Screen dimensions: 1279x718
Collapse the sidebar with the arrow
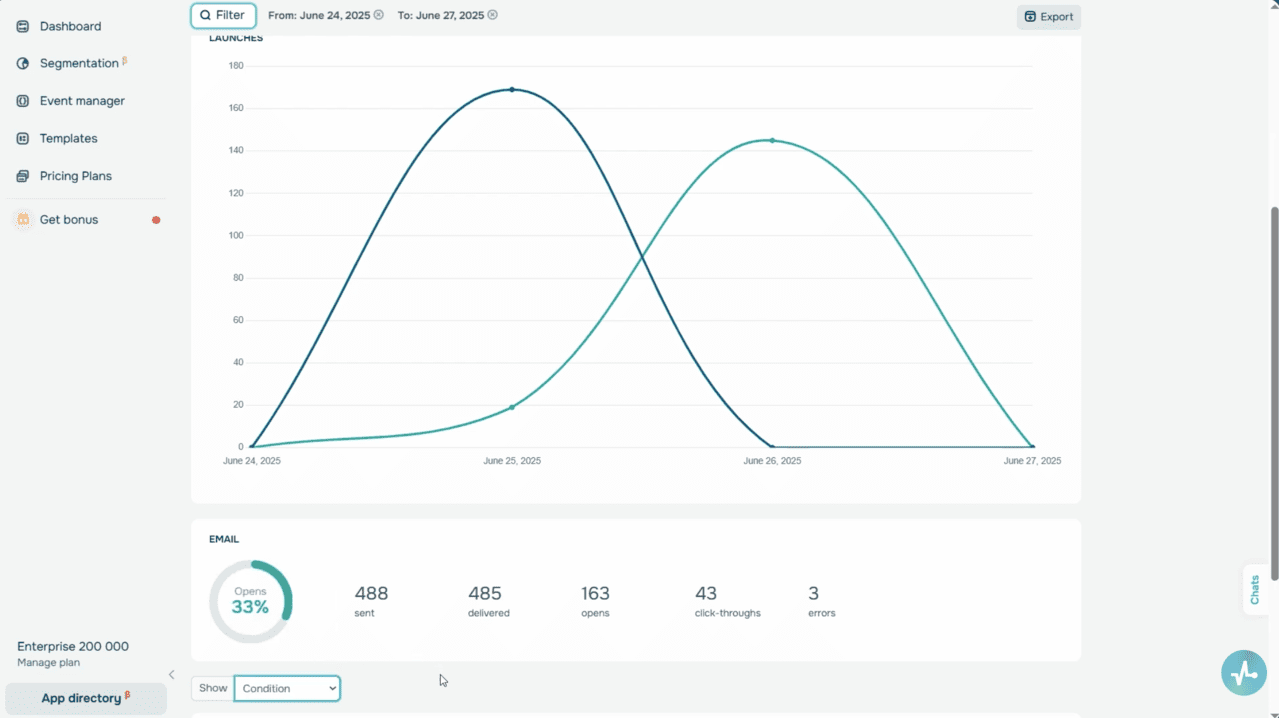point(171,675)
